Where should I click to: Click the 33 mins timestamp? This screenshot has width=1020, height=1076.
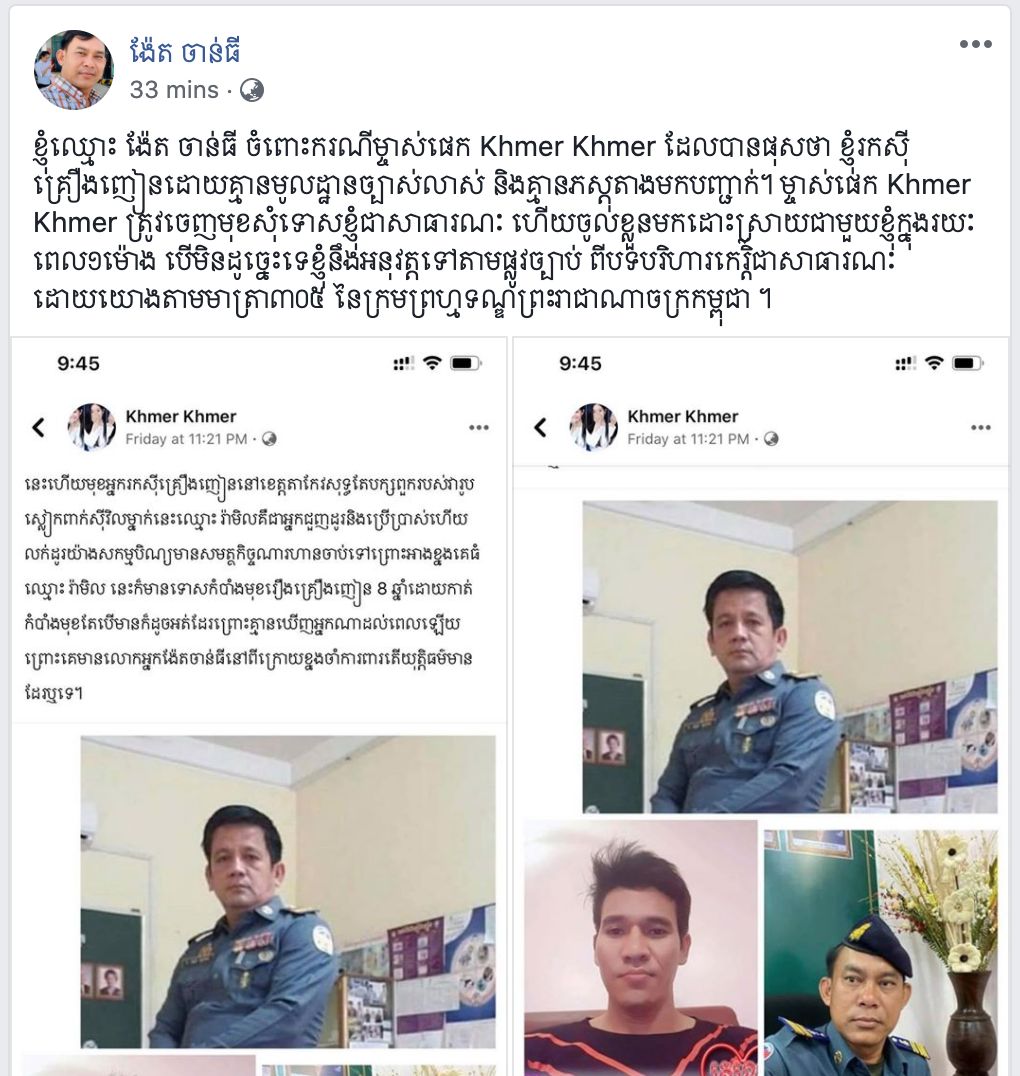point(174,90)
